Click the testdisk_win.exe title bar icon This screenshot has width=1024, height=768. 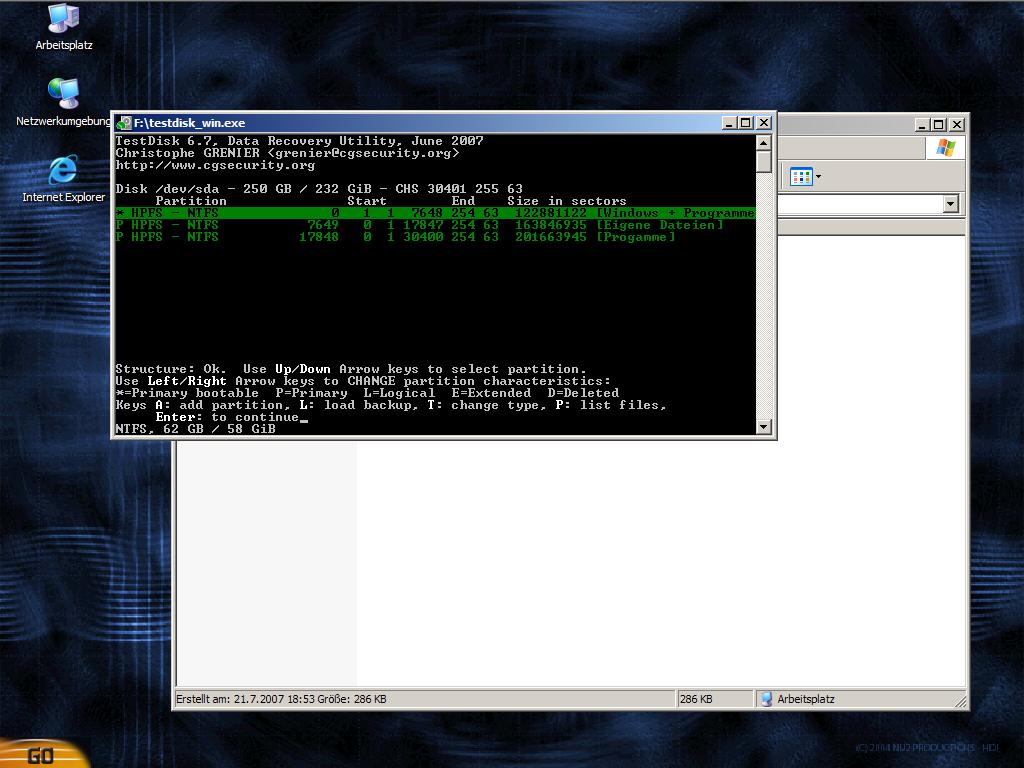click(x=124, y=123)
